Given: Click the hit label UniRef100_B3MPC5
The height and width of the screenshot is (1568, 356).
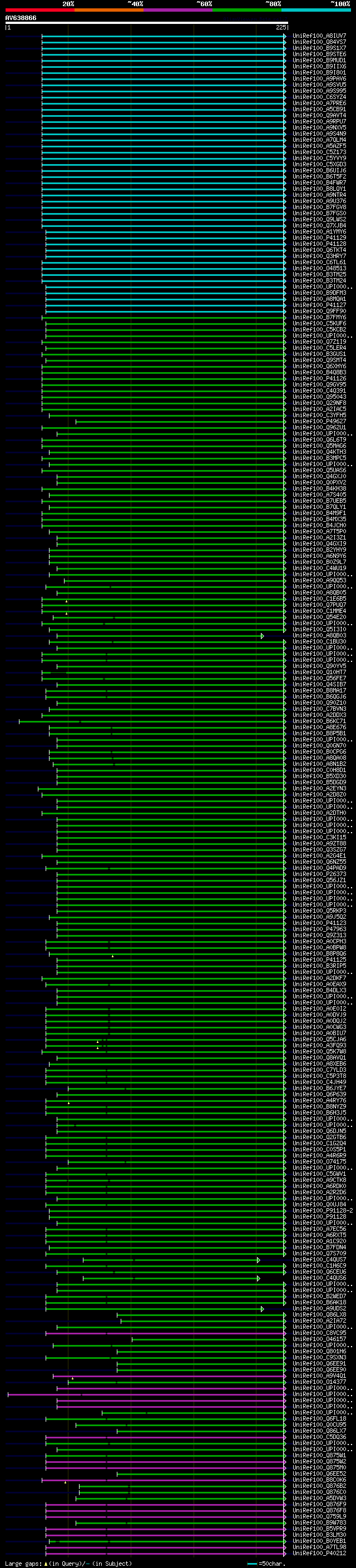Looking at the screenshot, I should point(319,458).
